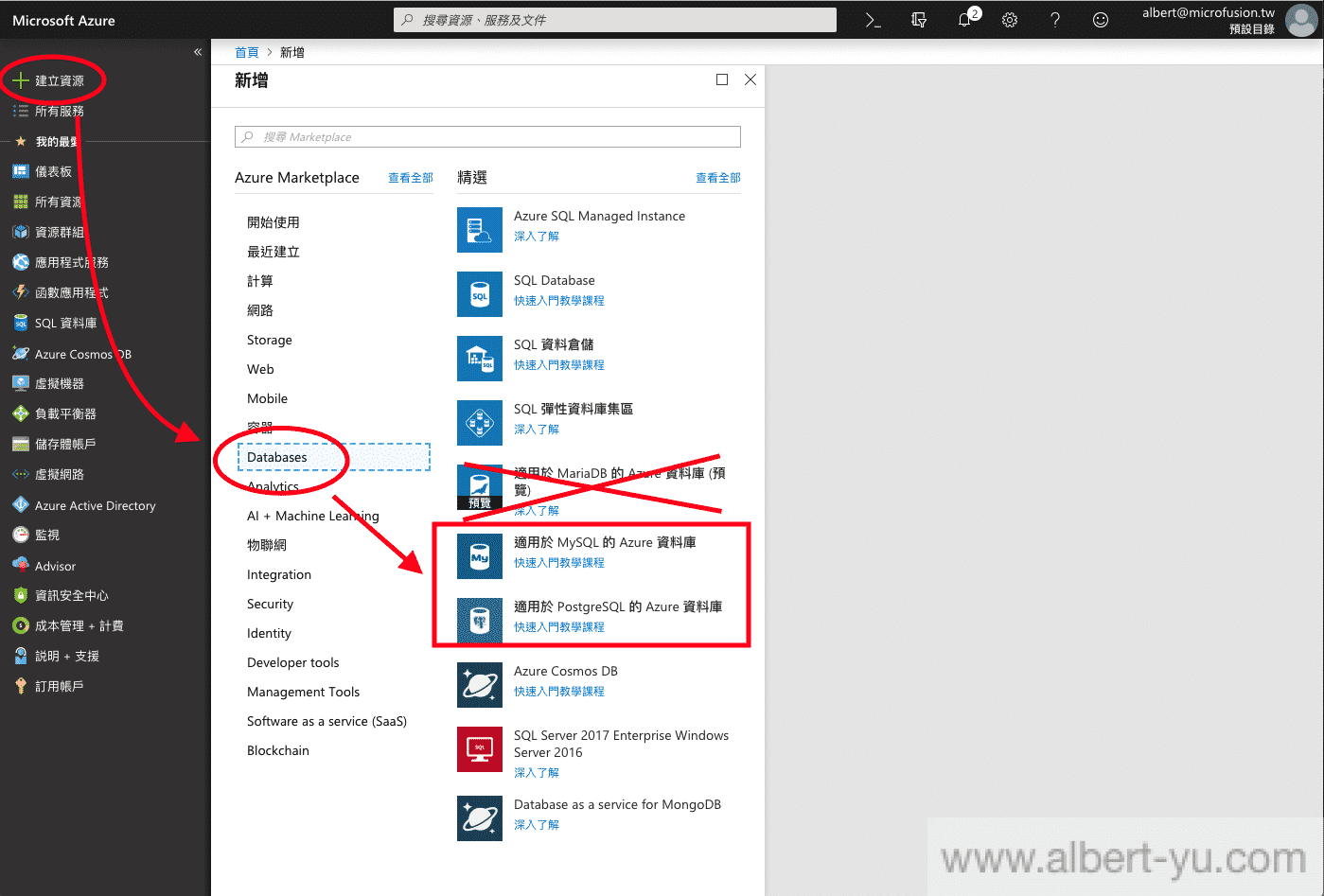The height and width of the screenshot is (896, 1324).
Task: Select 最近建立 category
Action: (x=274, y=252)
